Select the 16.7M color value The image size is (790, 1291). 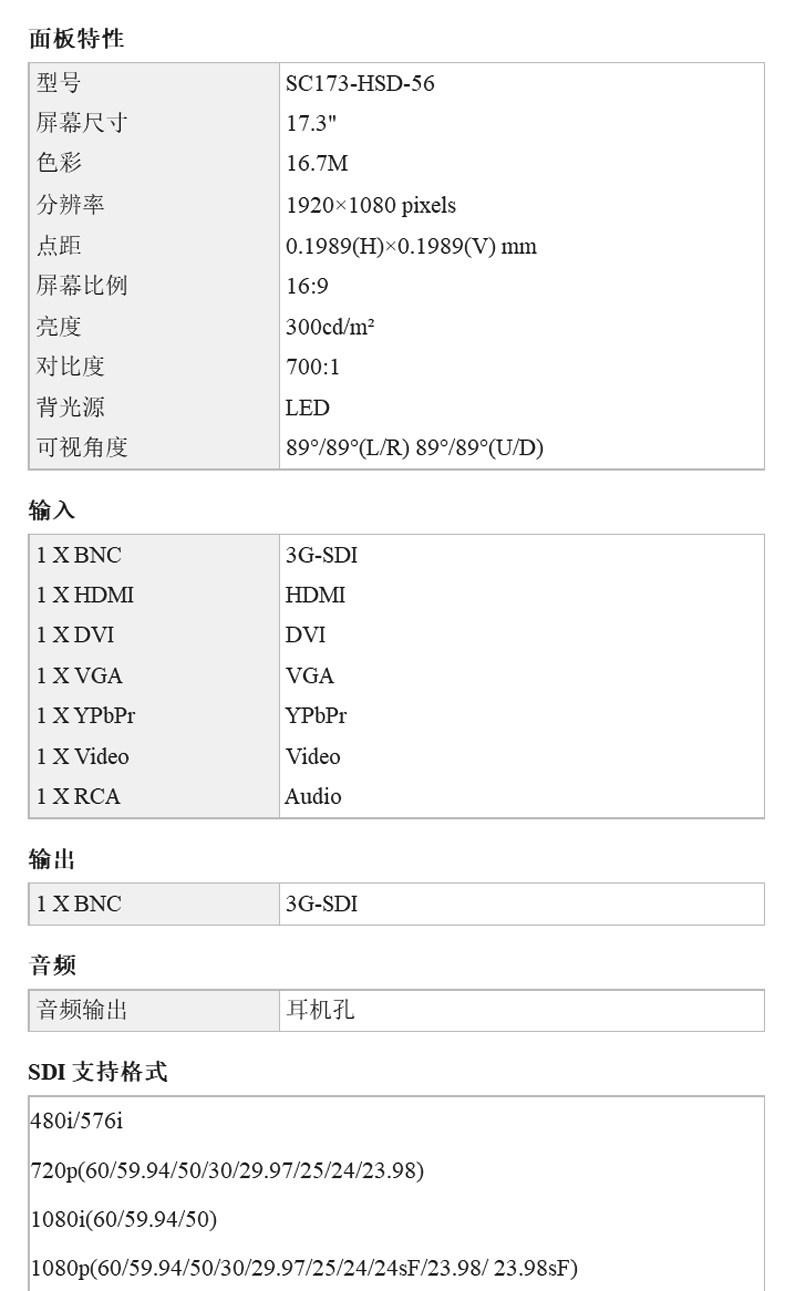(x=317, y=164)
